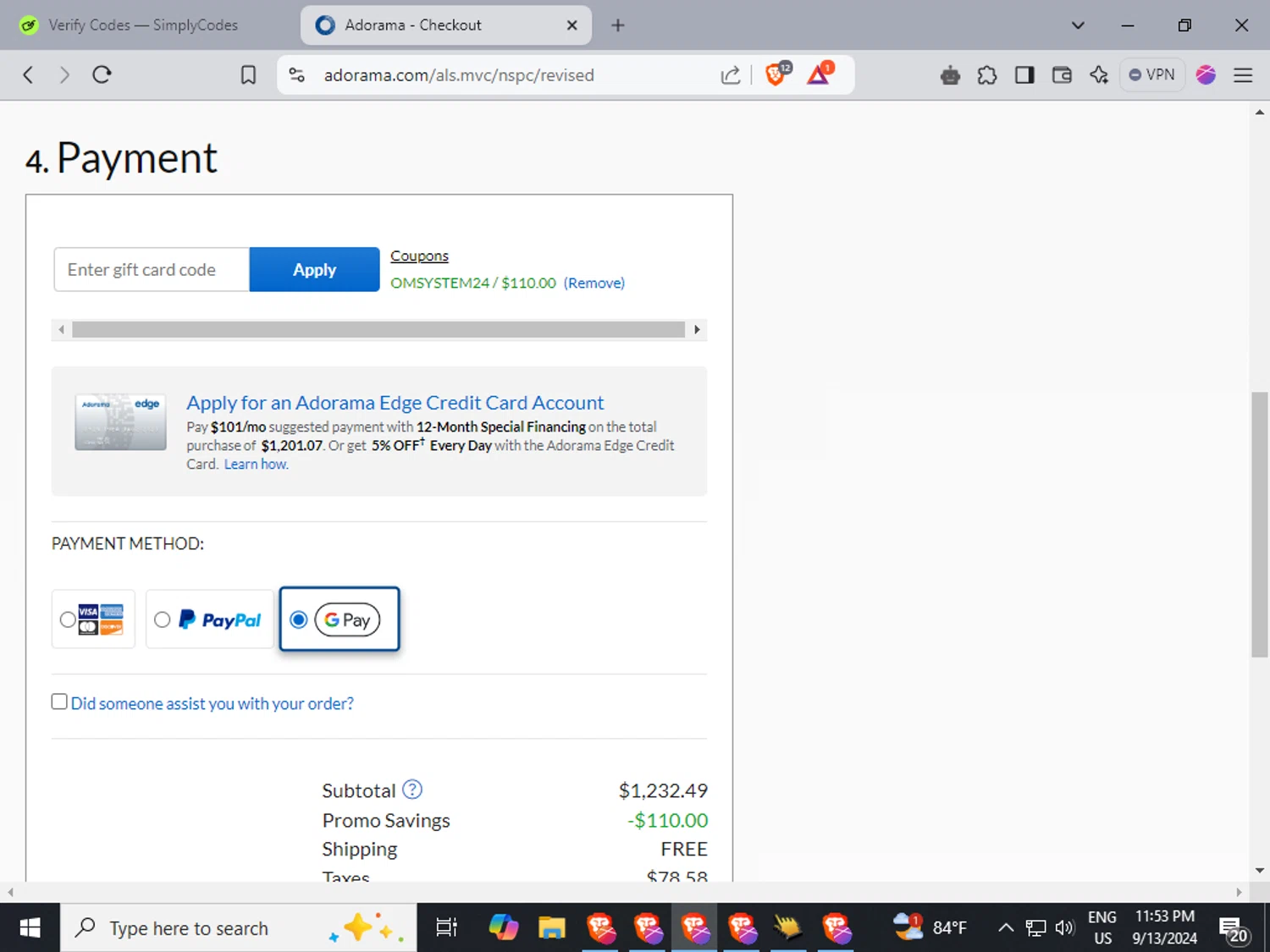Image resolution: width=1270 pixels, height=952 pixels.
Task: Select the Adorama - Checkout tab
Action: click(445, 25)
